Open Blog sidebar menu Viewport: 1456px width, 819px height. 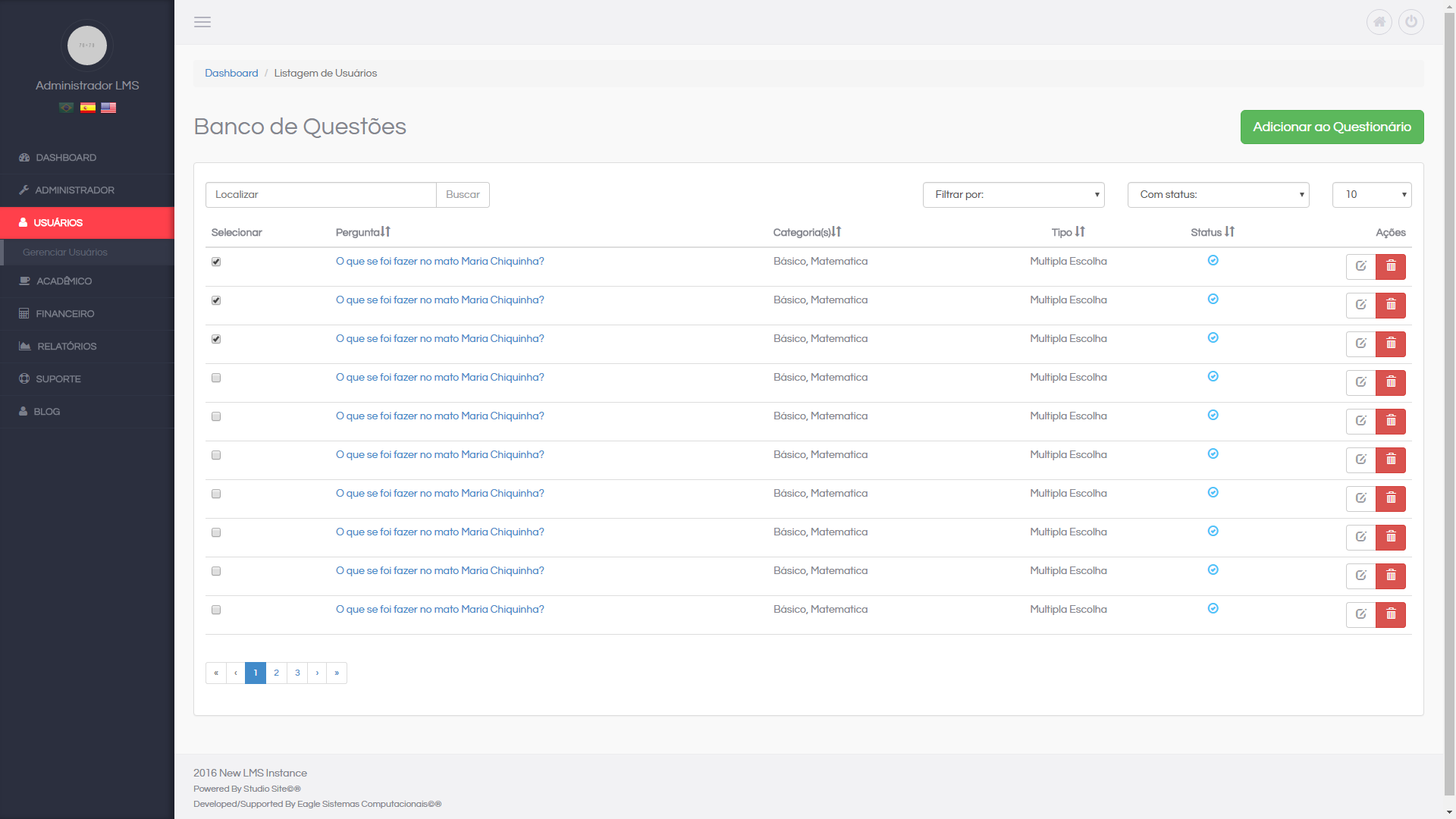click(87, 412)
